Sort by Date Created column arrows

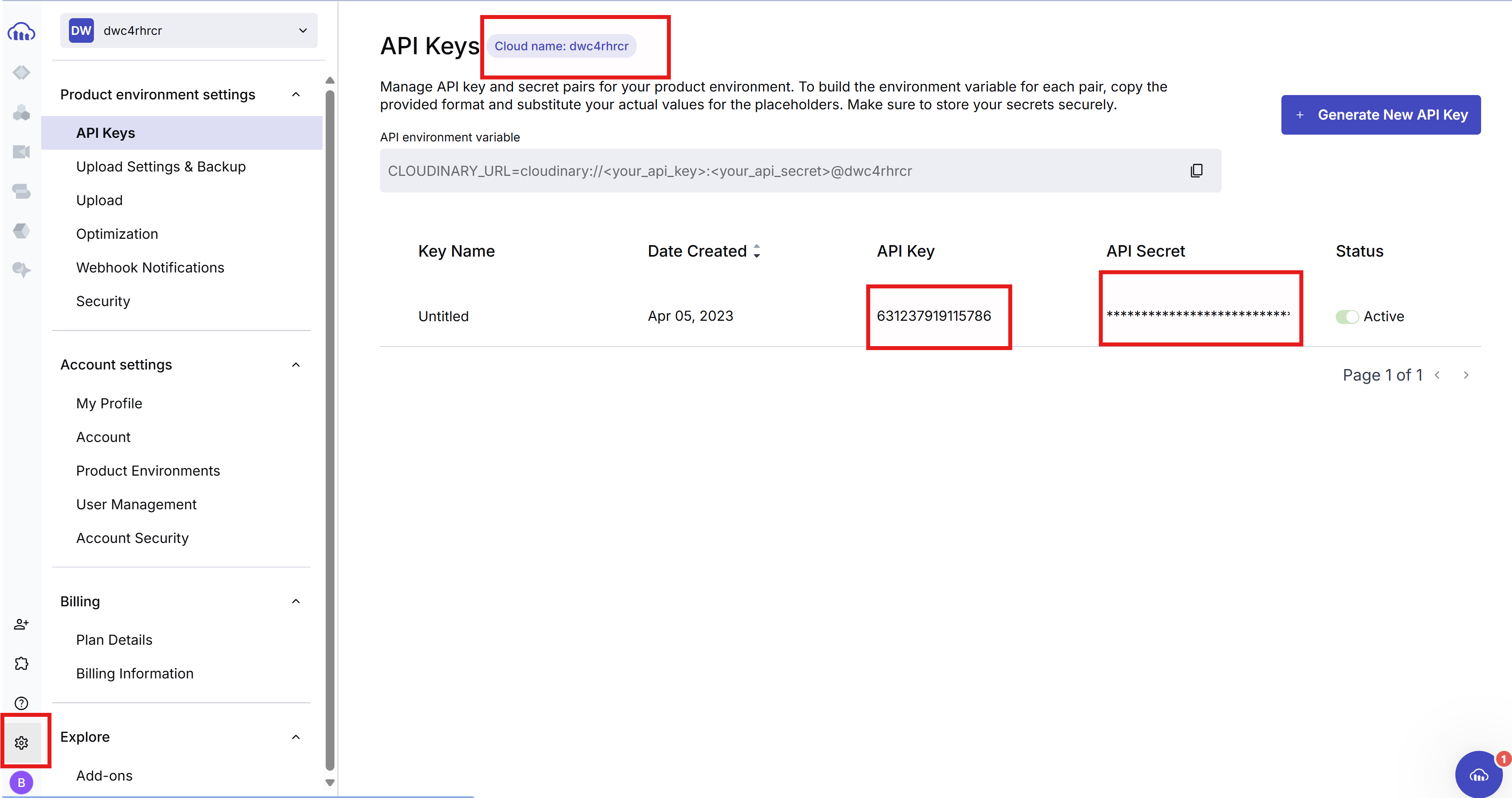point(756,251)
